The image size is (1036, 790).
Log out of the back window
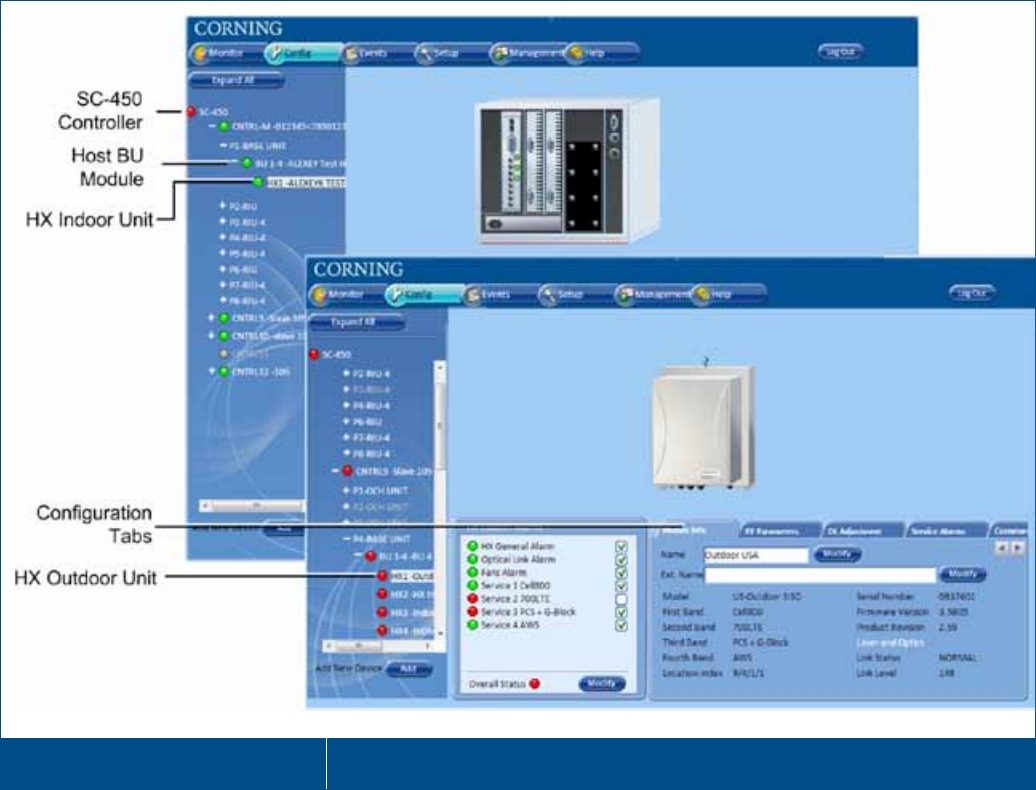840,52
